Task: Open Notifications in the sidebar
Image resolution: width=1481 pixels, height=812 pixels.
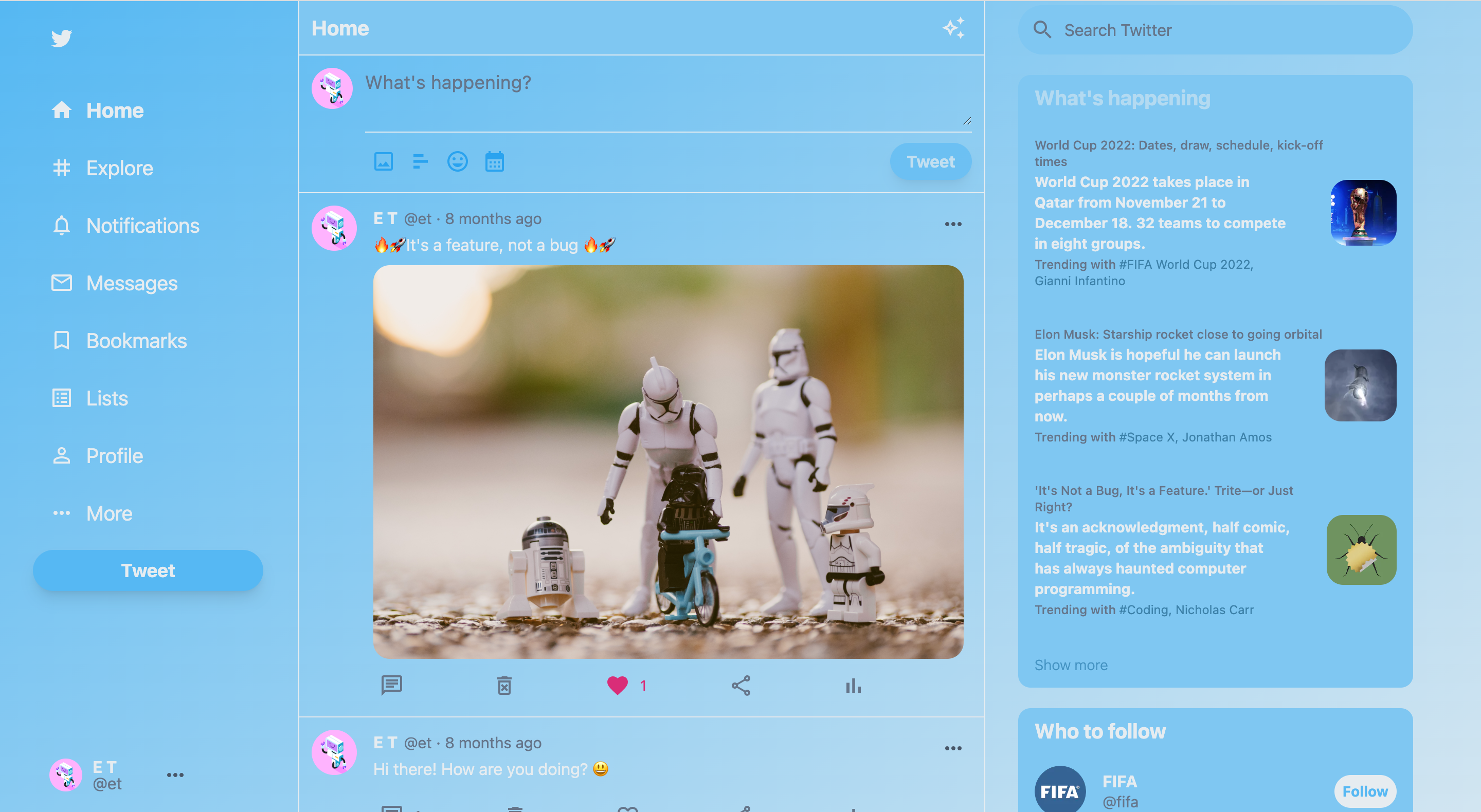Action: pyautogui.click(x=125, y=225)
